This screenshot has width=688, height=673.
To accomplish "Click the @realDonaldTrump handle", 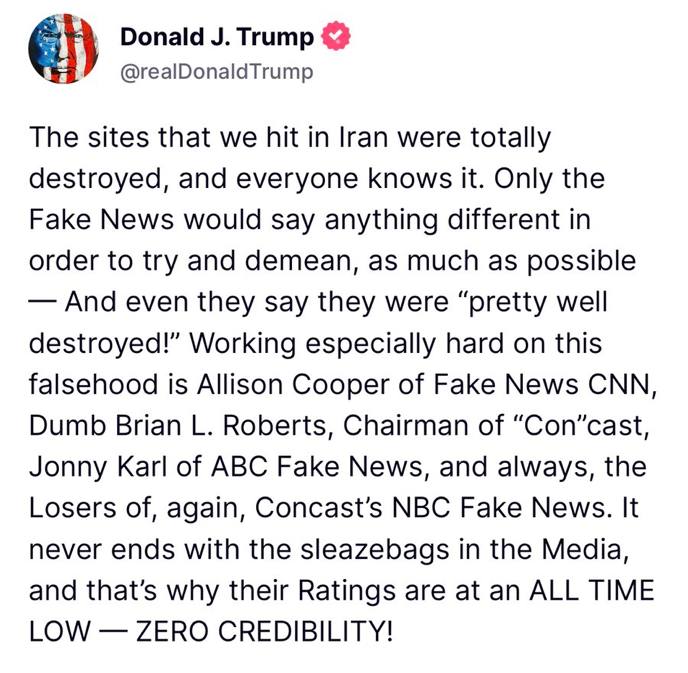I will tap(217, 72).
